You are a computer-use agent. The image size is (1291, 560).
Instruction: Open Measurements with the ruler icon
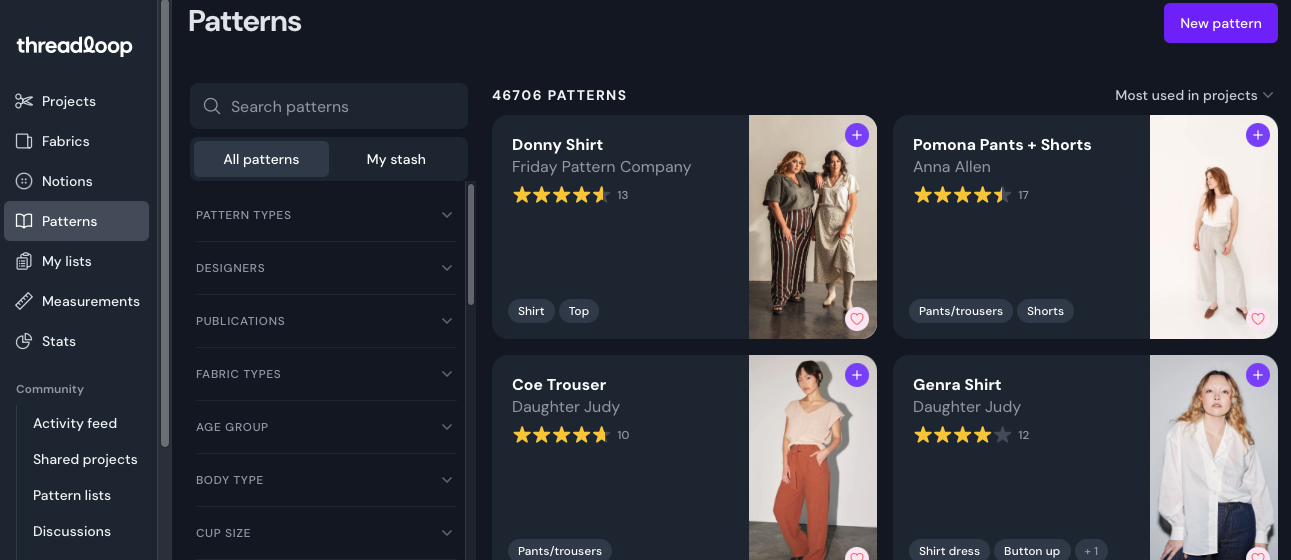pos(25,301)
